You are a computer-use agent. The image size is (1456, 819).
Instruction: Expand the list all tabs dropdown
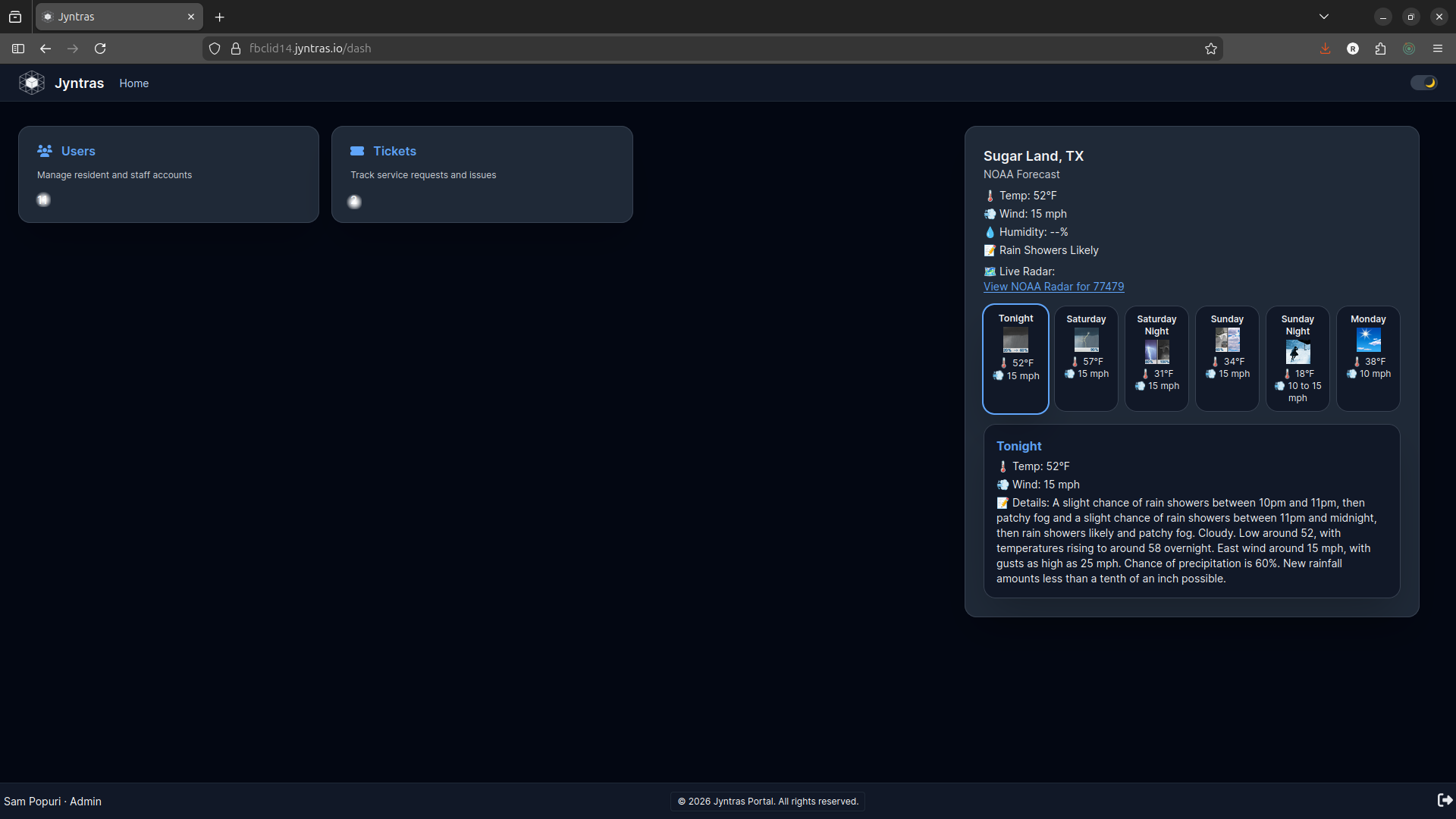click(1323, 17)
